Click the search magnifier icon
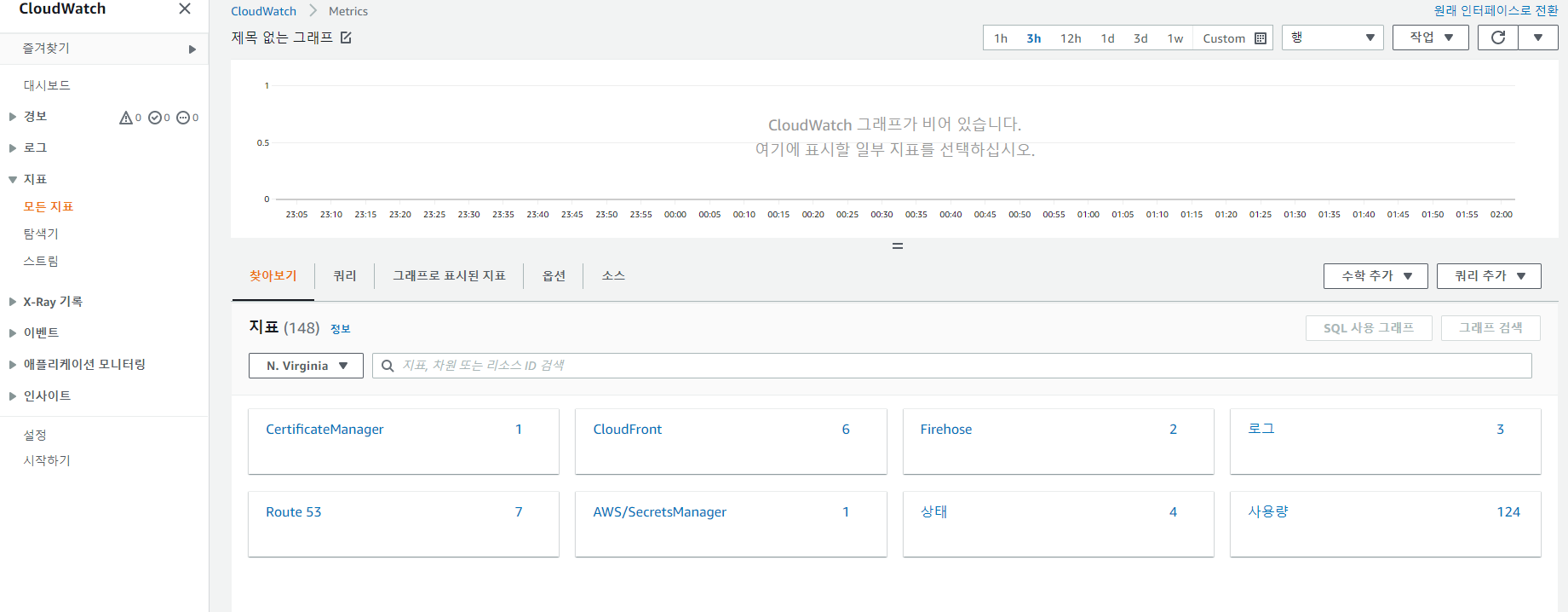 [388, 366]
